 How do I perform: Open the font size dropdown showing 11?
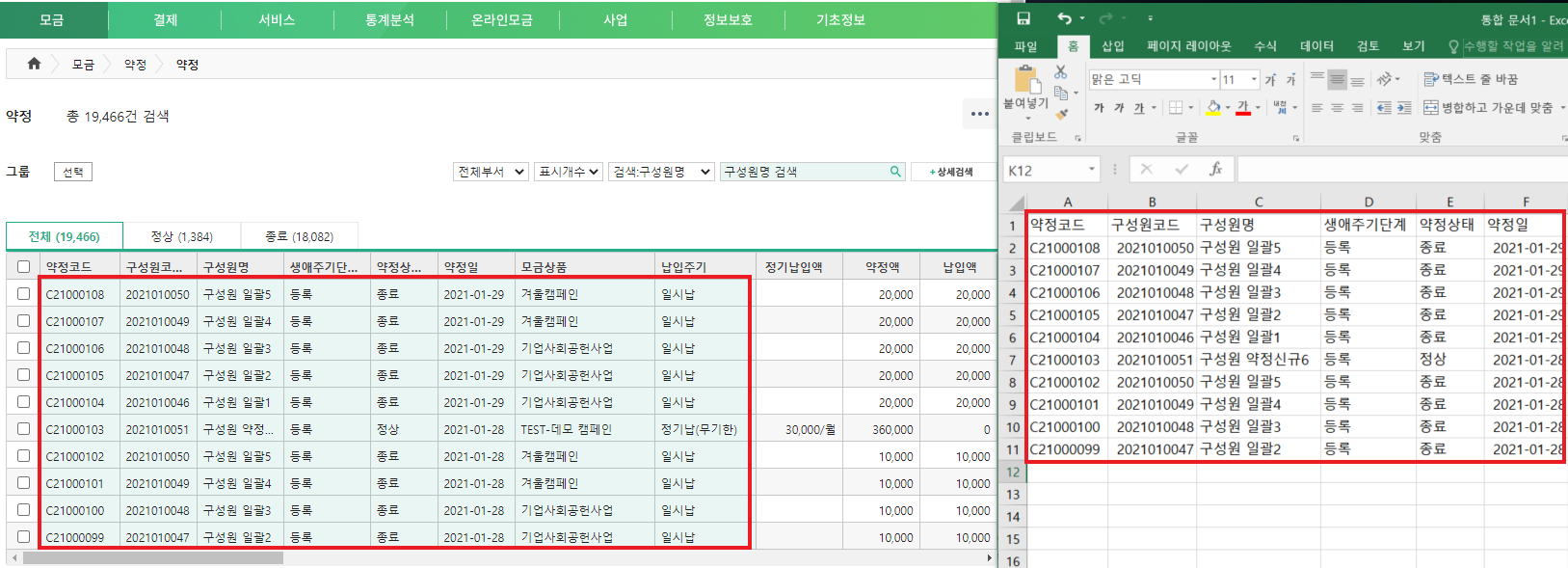click(x=1254, y=79)
